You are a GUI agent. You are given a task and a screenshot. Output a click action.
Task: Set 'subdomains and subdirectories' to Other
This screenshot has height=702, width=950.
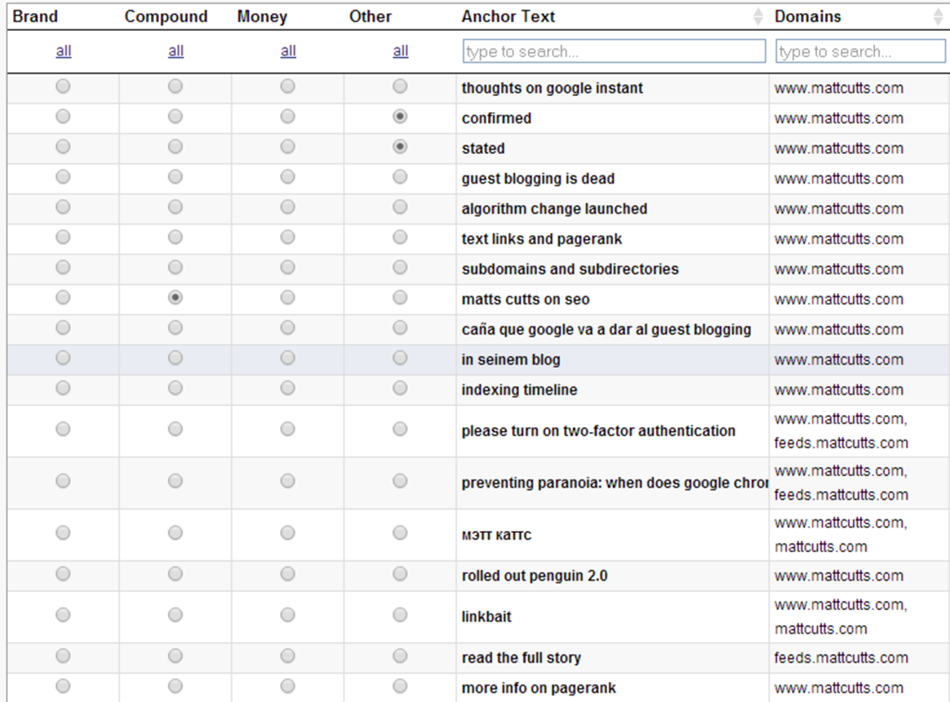point(400,267)
